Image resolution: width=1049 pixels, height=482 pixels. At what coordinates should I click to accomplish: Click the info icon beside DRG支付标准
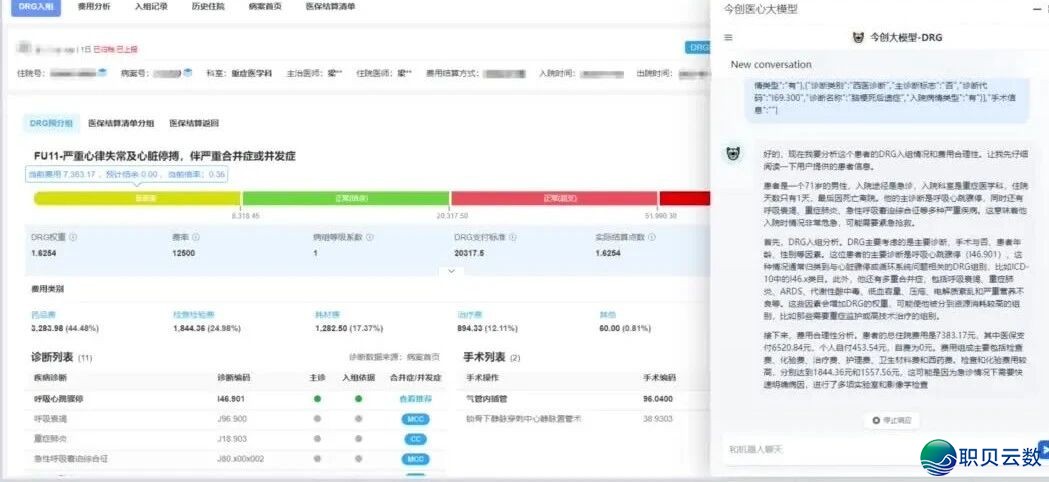point(508,238)
